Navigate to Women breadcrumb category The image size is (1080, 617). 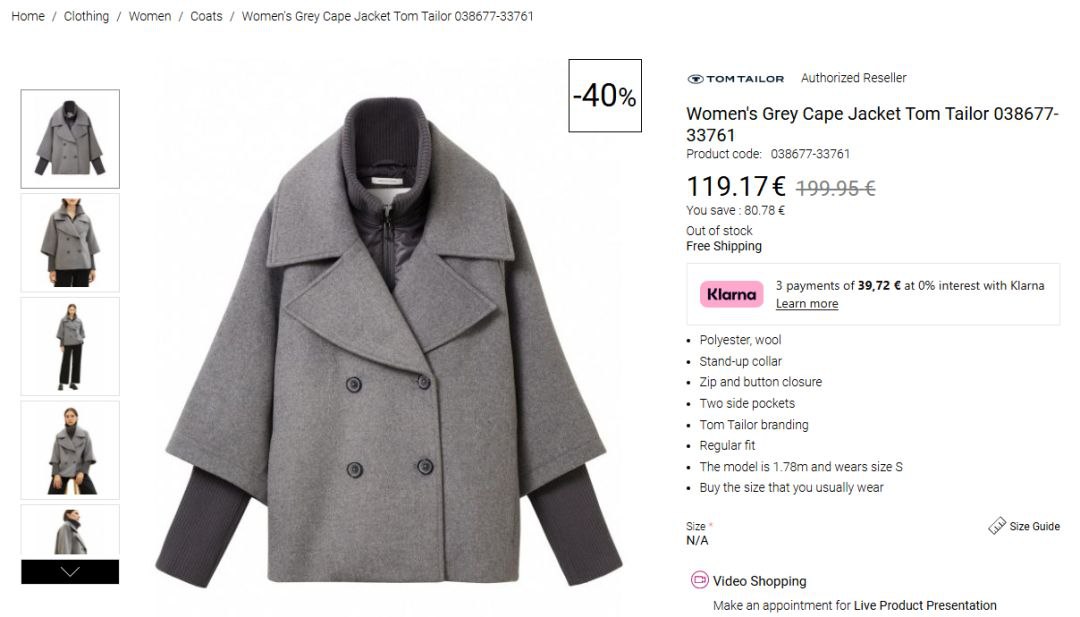[x=150, y=16]
